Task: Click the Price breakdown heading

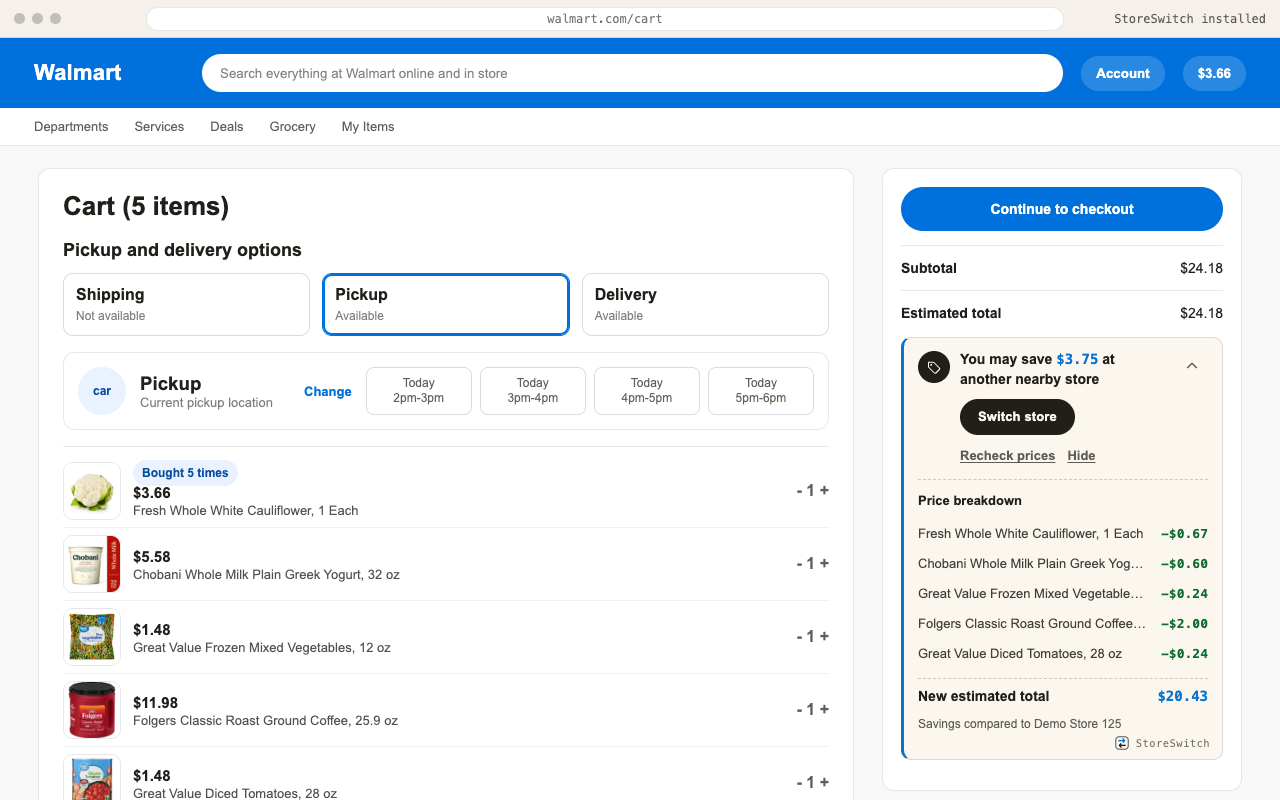Action: [x=970, y=500]
